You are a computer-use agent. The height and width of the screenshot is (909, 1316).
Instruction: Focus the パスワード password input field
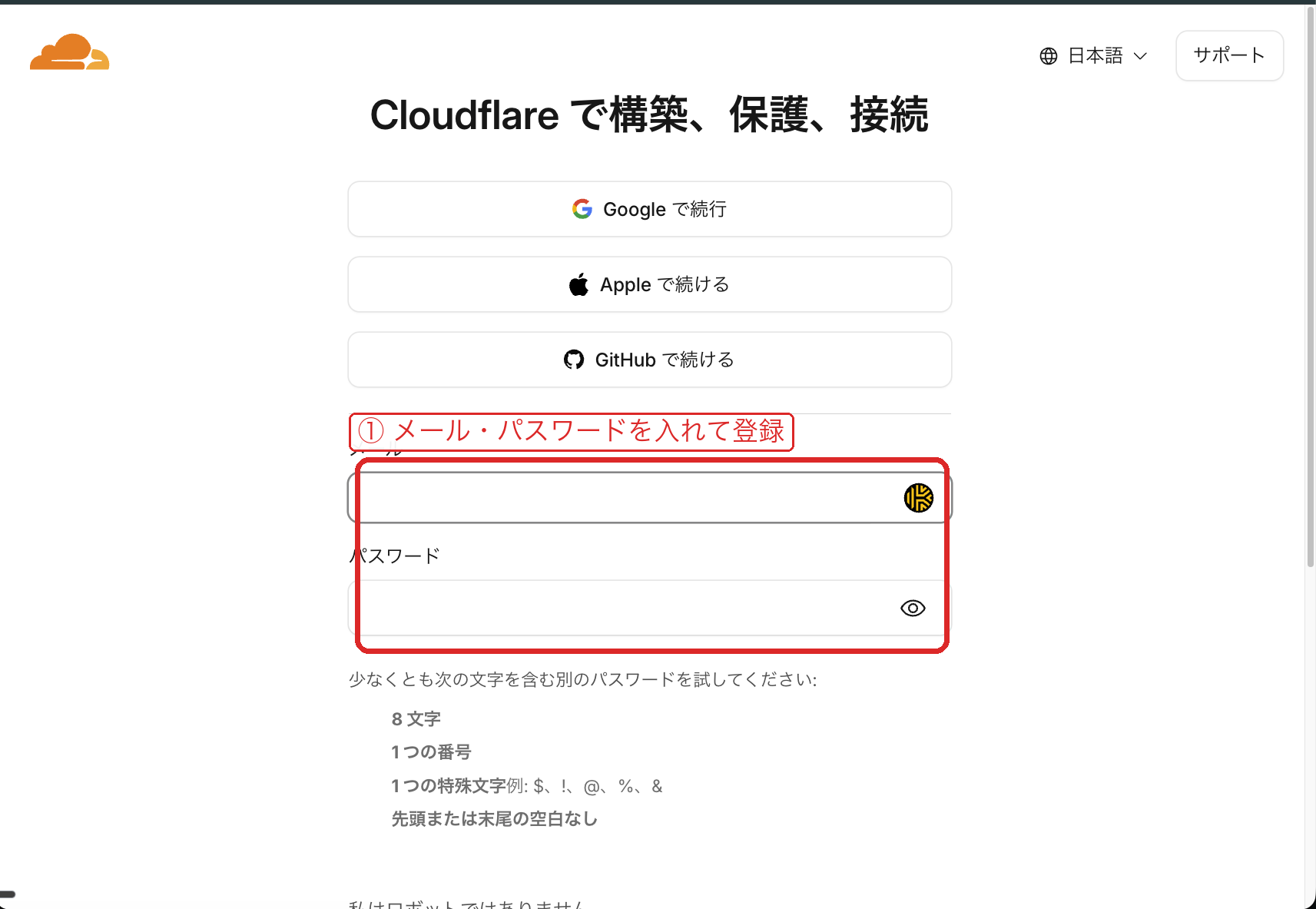650,608
